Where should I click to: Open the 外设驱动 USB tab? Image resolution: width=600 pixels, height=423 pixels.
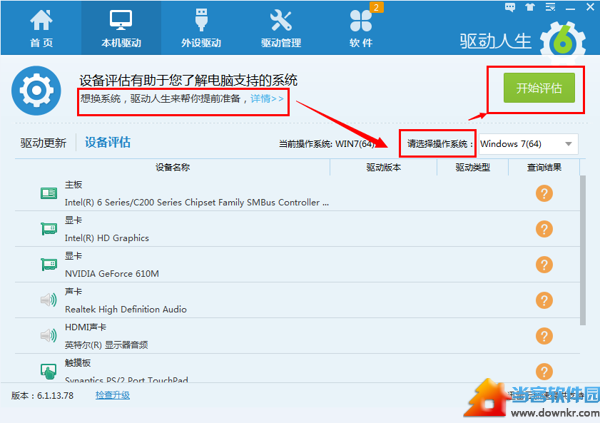(199, 28)
